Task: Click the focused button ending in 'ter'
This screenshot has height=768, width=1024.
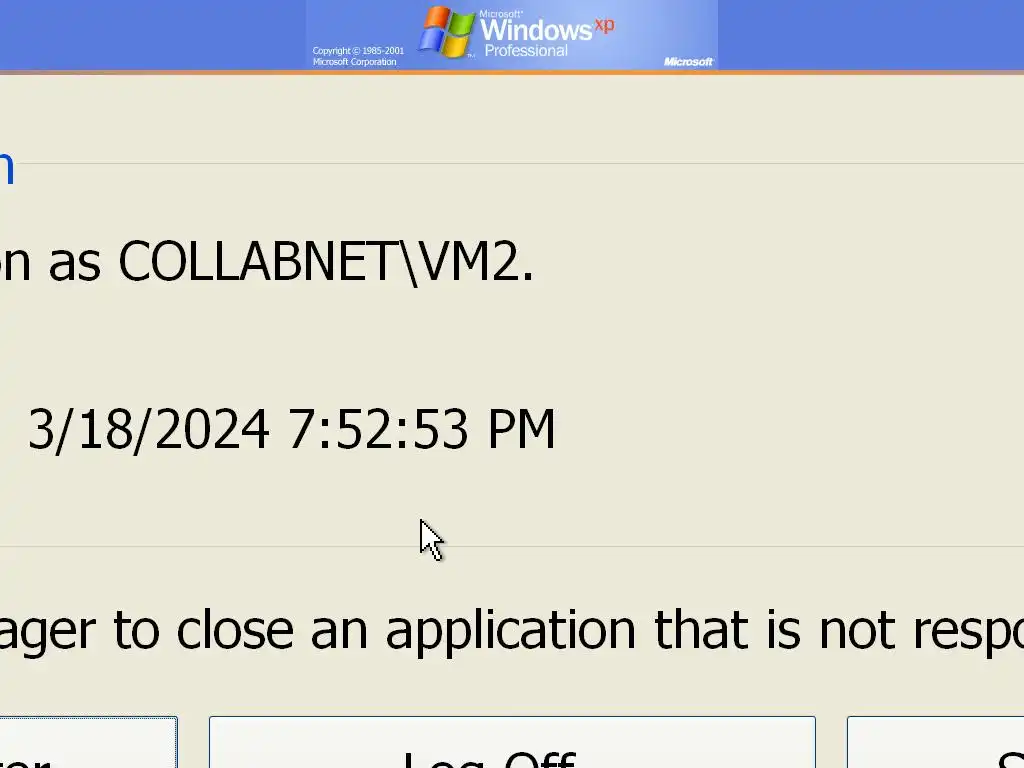Action: [88, 743]
